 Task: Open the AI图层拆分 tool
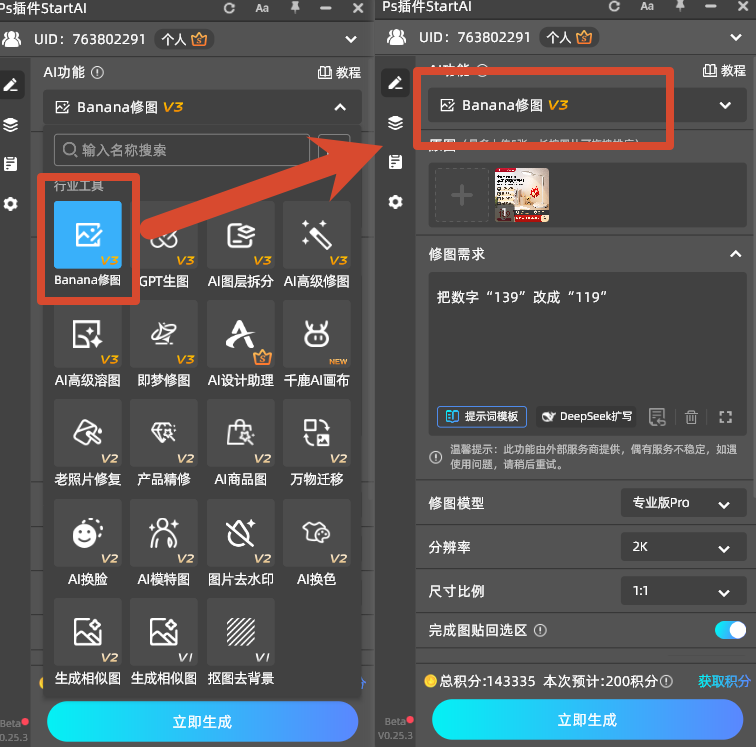[241, 235]
